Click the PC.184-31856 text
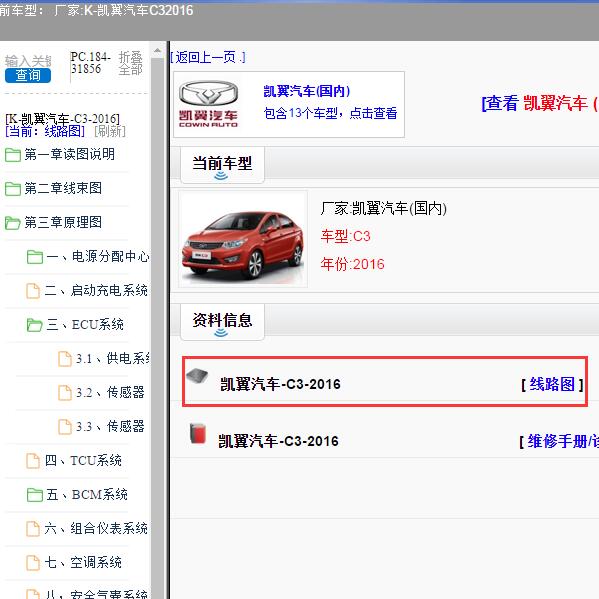Screen dimensions: 599x599 click(x=91, y=63)
